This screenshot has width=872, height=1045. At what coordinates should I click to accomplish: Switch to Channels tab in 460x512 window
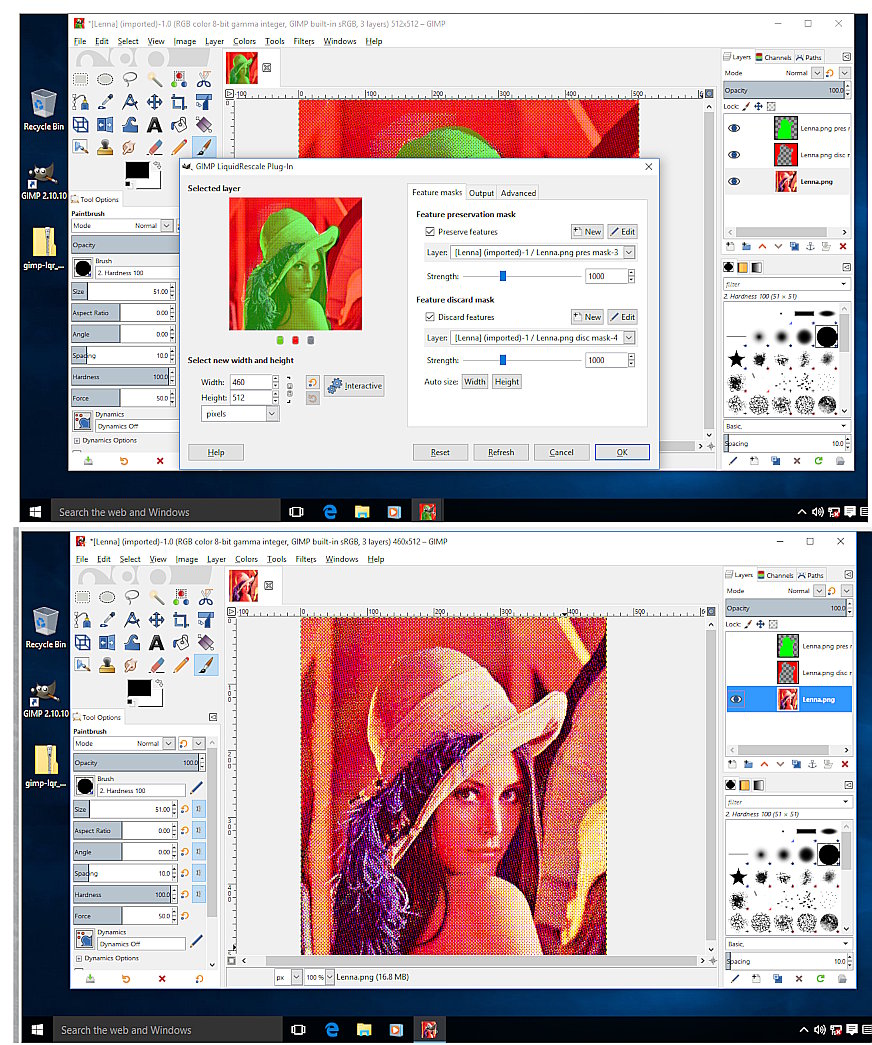[x=775, y=575]
